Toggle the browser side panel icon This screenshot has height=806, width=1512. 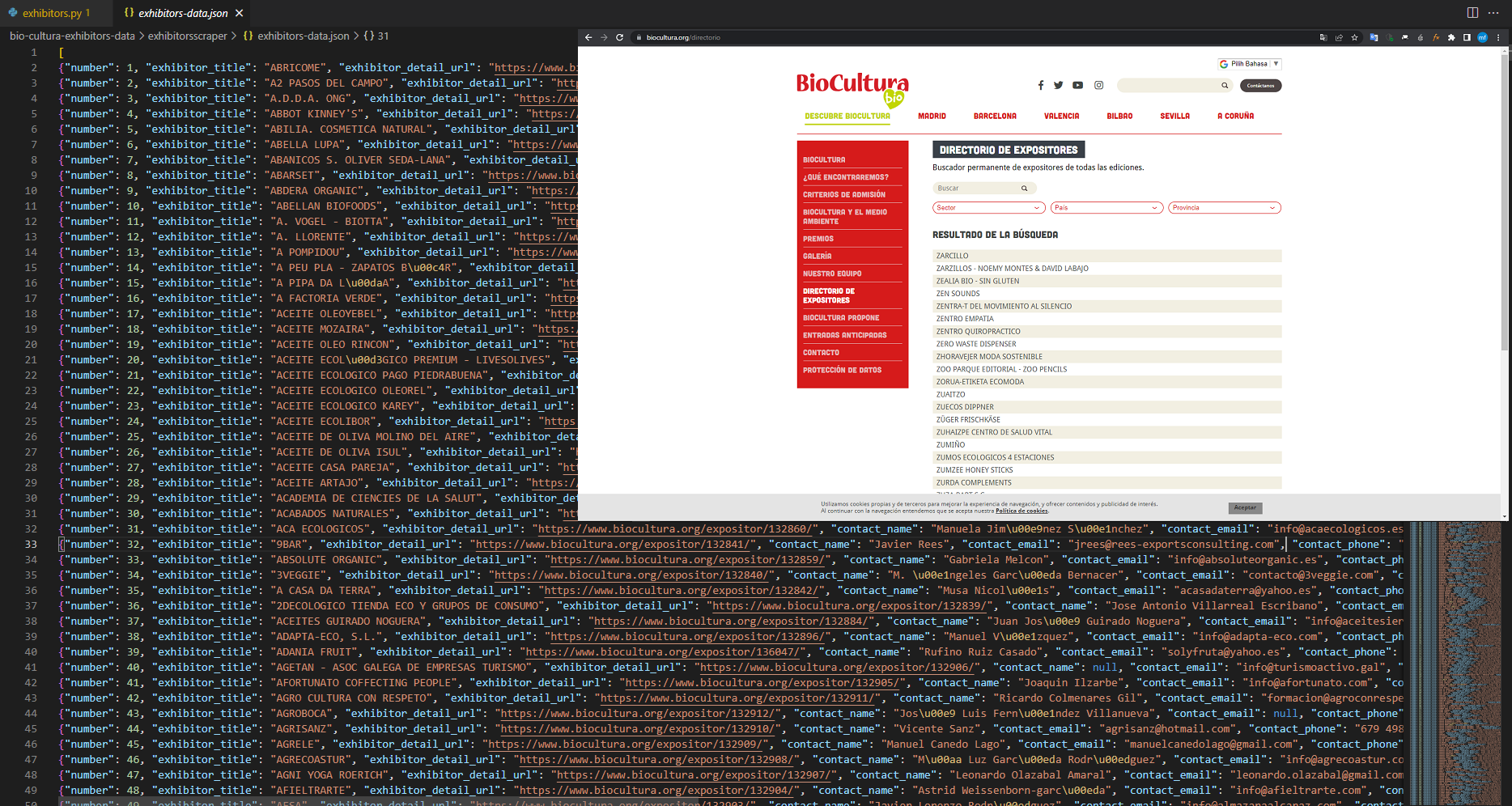point(1467,37)
